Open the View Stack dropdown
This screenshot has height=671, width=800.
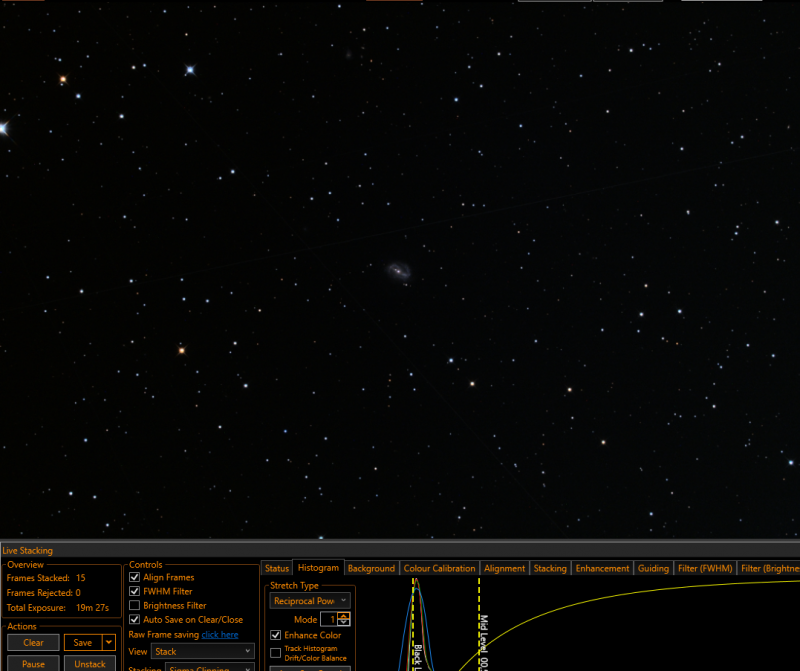pyautogui.click(x=203, y=651)
